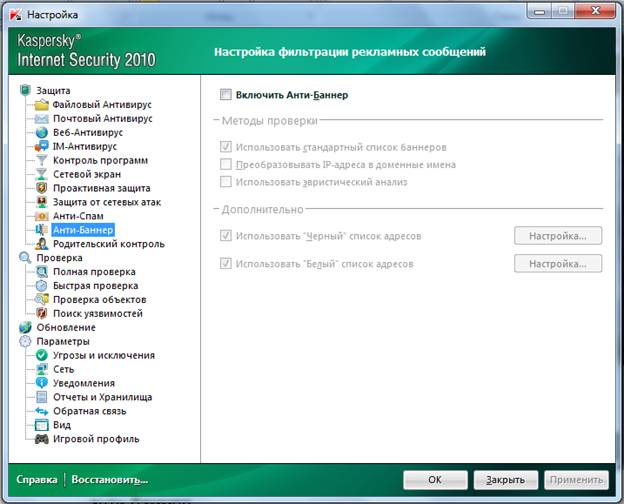
Task: Click the Поиск уязвимостей icon
Action: (41, 314)
